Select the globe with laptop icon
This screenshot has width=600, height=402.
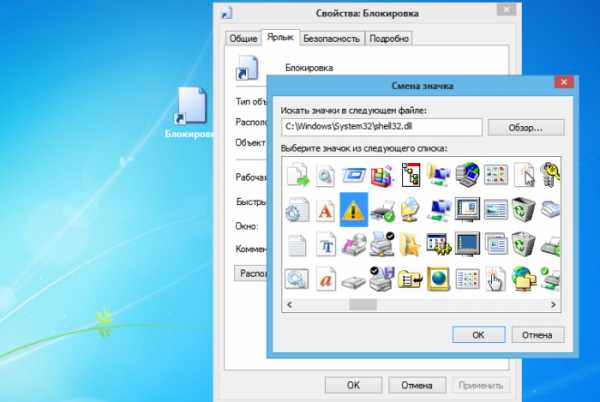pyautogui.click(x=467, y=175)
